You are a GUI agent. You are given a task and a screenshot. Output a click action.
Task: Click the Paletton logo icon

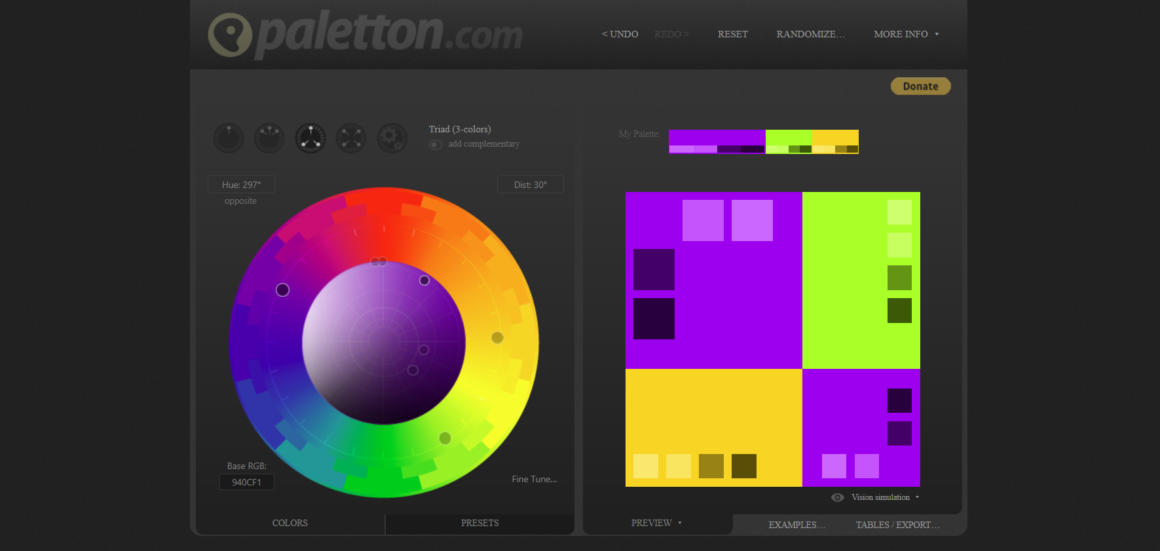pos(231,35)
